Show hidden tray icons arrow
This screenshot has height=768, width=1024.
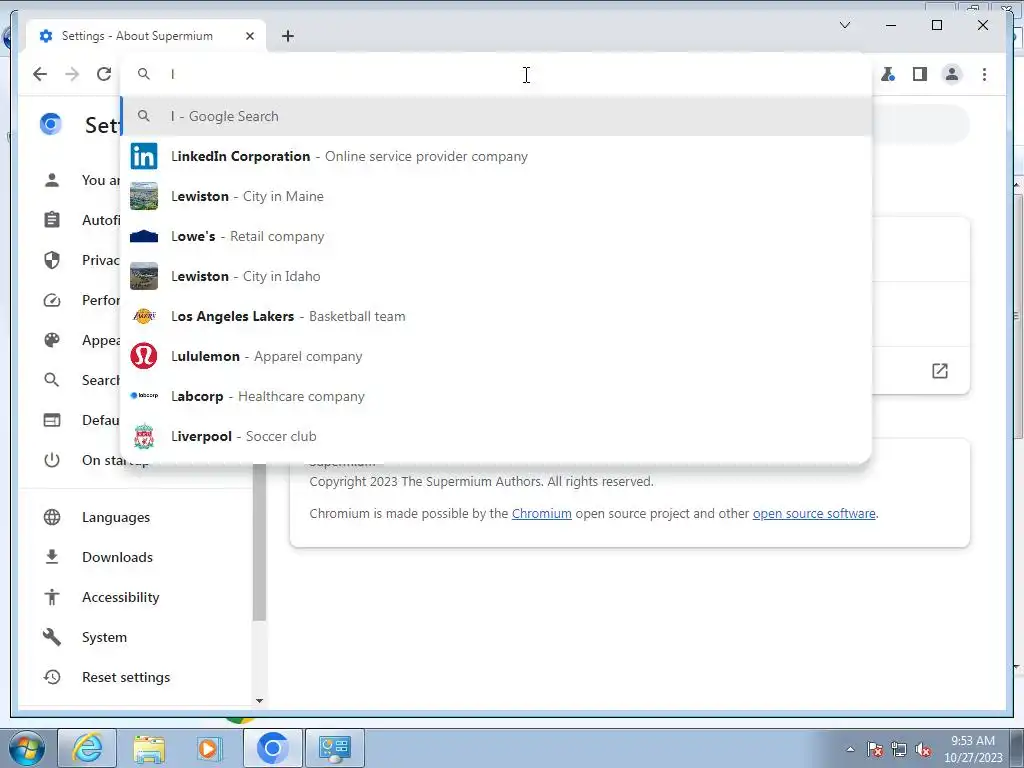(850, 750)
